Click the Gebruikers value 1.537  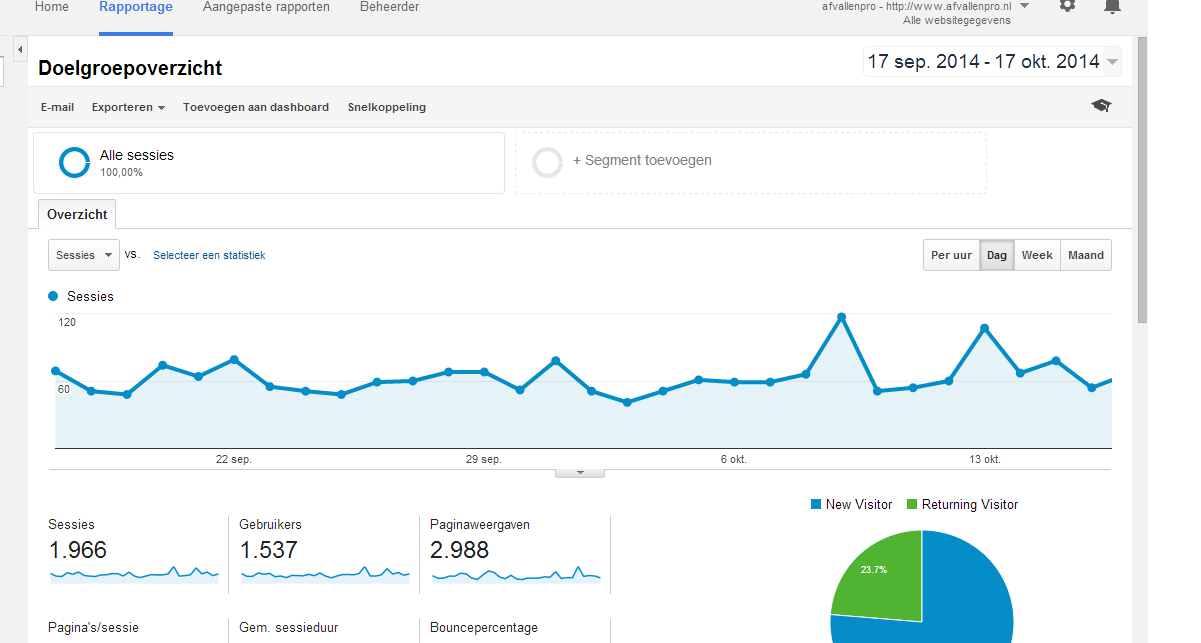pyautogui.click(x=268, y=550)
